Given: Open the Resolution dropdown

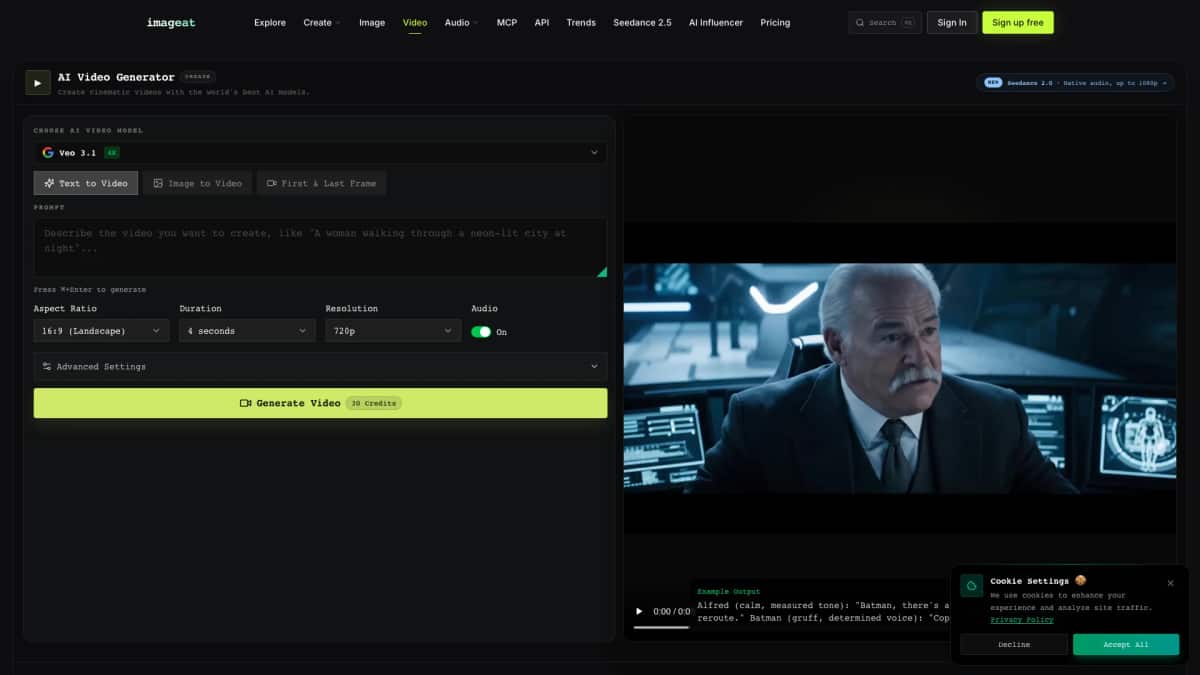Looking at the screenshot, I should coord(393,331).
